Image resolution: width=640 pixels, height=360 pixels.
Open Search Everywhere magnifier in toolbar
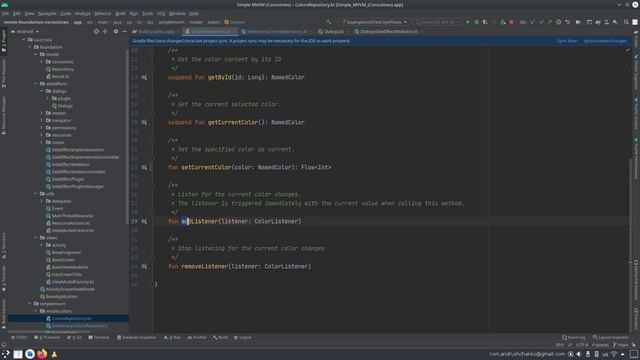626,22
